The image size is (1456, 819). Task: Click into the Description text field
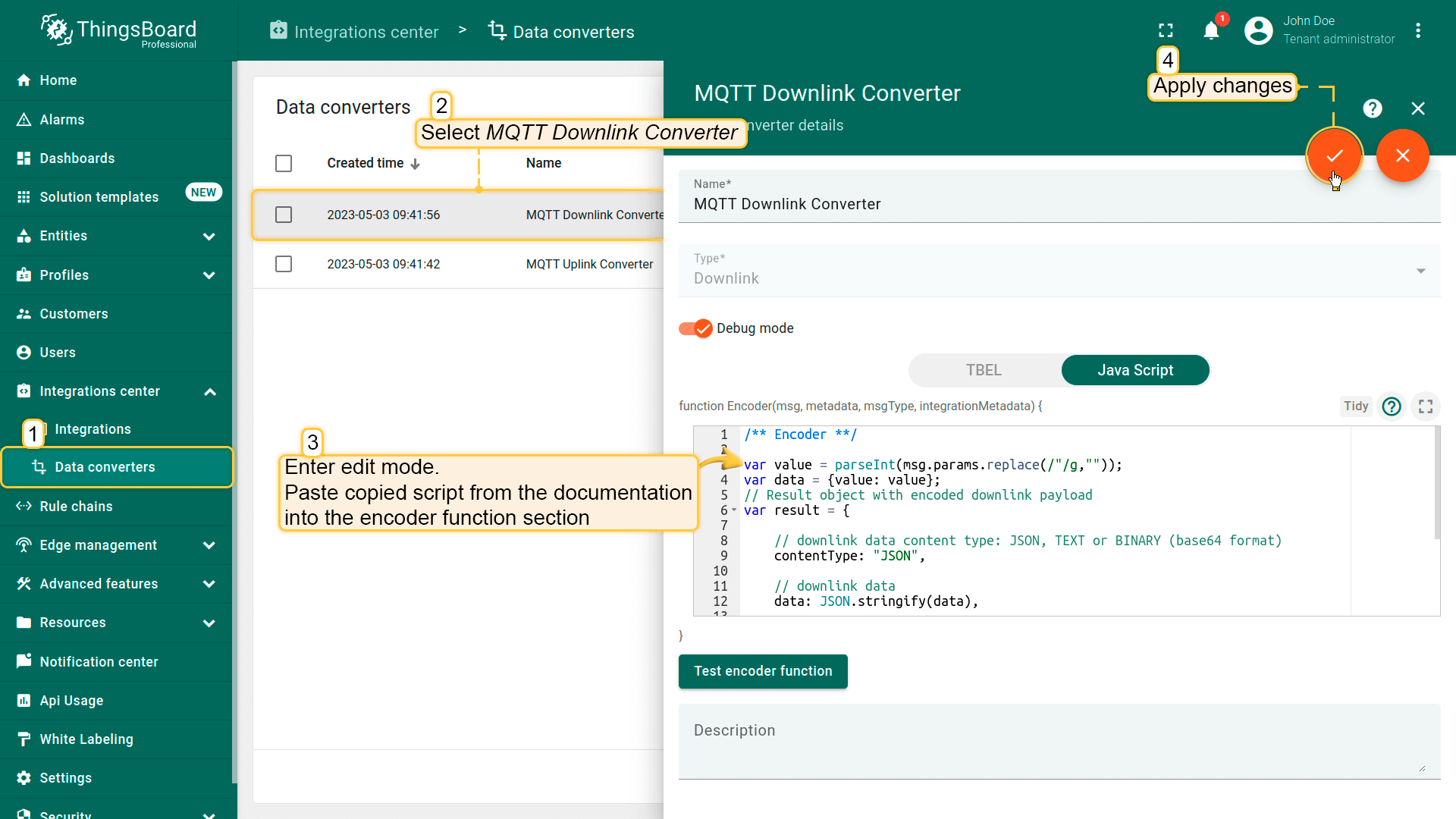tap(1059, 741)
